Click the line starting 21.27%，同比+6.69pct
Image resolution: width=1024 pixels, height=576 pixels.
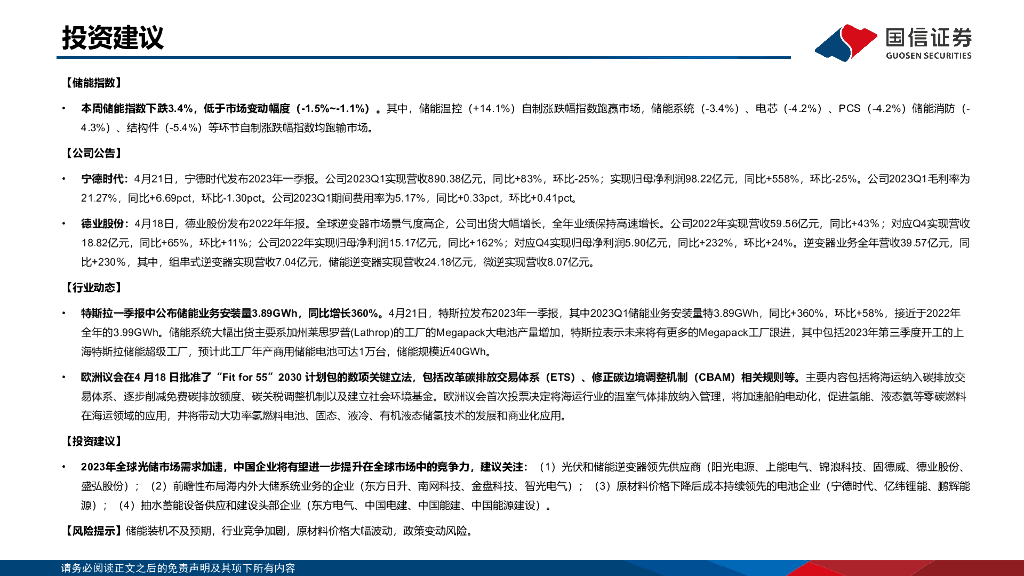pyautogui.click(x=329, y=198)
